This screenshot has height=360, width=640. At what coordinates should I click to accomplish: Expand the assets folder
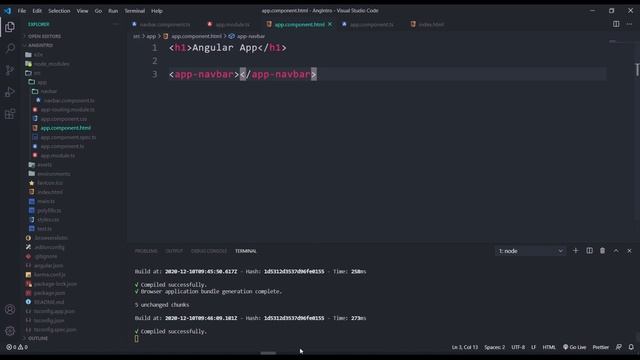[x=44, y=164]
